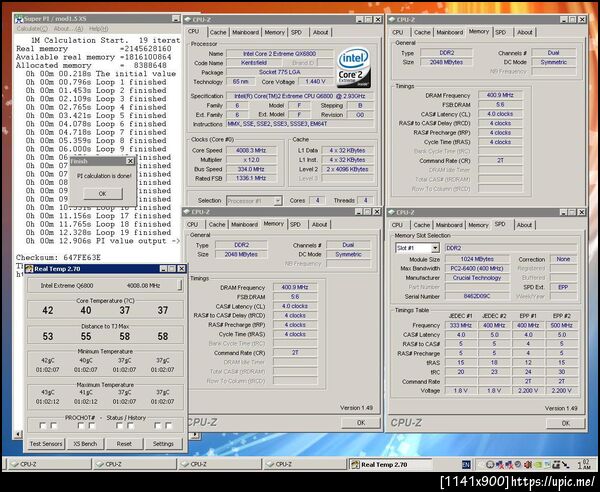Toggle first PROCHOT checkbox under core two

click(81, 425)
